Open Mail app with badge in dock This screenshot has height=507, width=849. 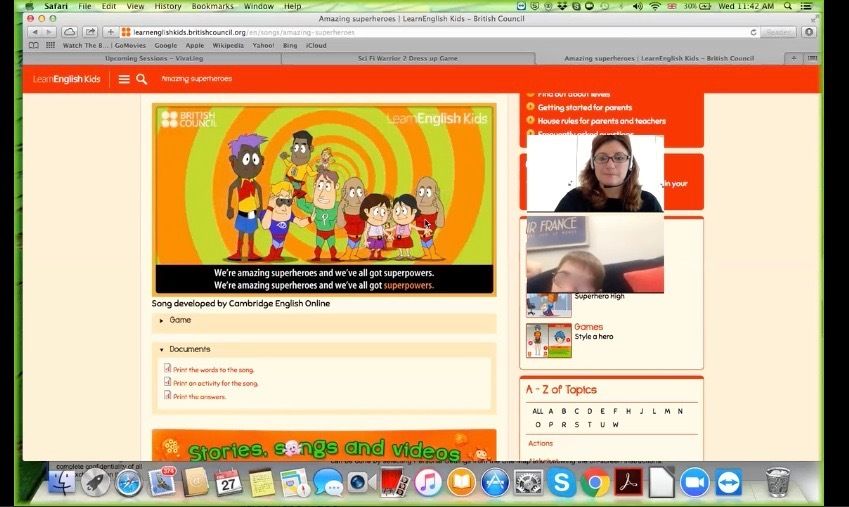(162, 481)
